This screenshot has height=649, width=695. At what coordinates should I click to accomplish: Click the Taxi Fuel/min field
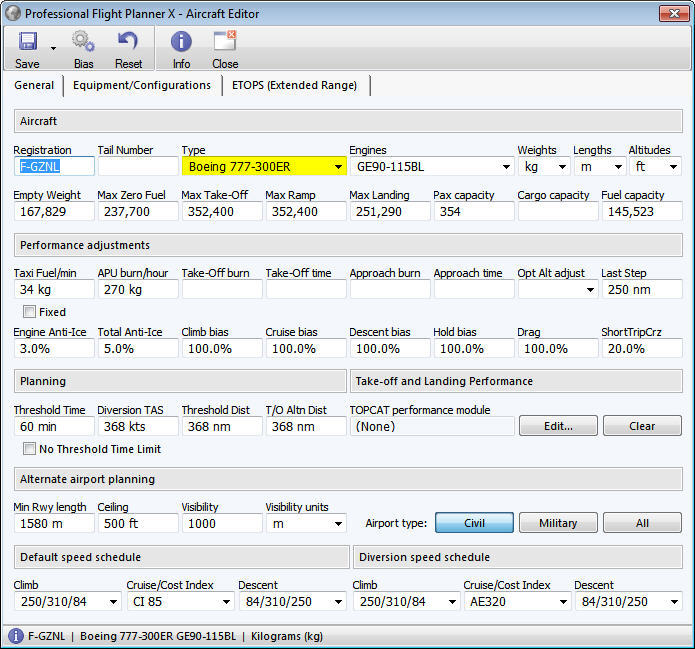click(x=54, y=289)
